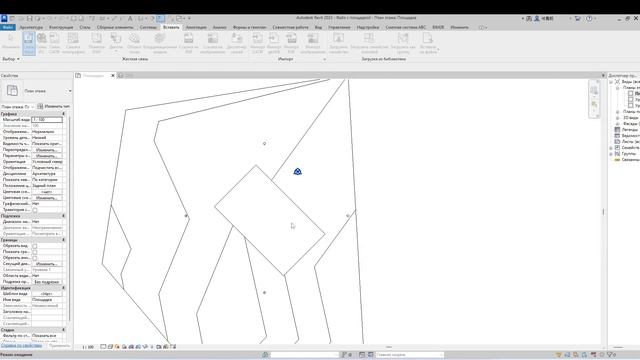This screenshot has height=360, width=640.
Task: Open the File tab
Action: click(8, 27)
